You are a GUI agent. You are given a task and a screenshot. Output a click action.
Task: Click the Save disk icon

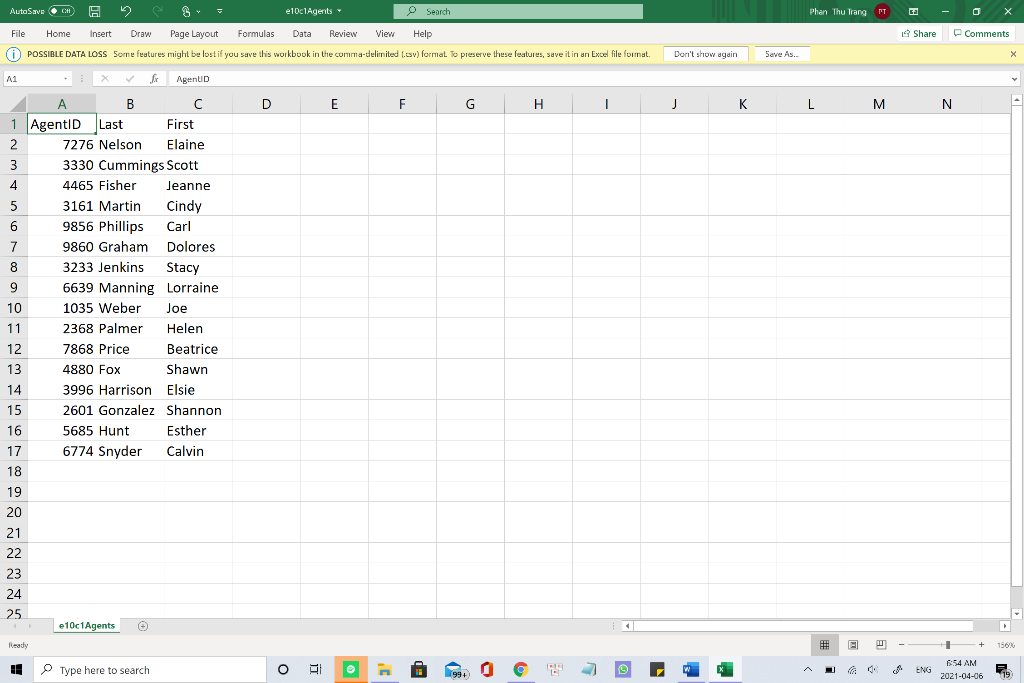pyautogui.click(x=95, y=11)
